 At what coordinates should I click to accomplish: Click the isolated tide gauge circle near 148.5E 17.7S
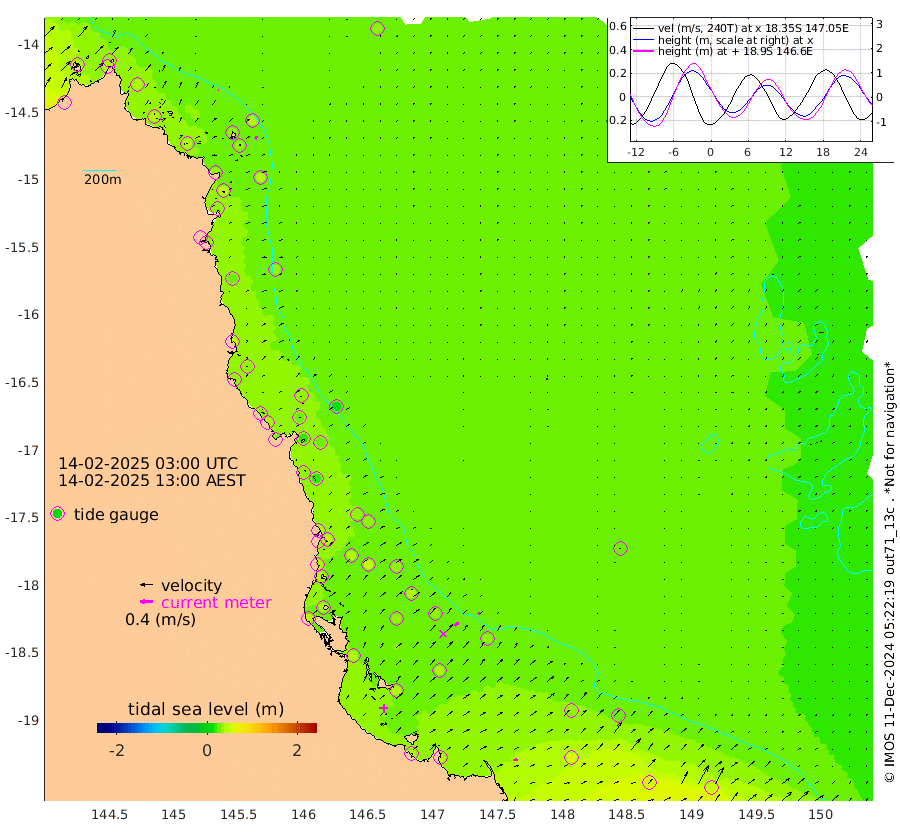[620, 549]
